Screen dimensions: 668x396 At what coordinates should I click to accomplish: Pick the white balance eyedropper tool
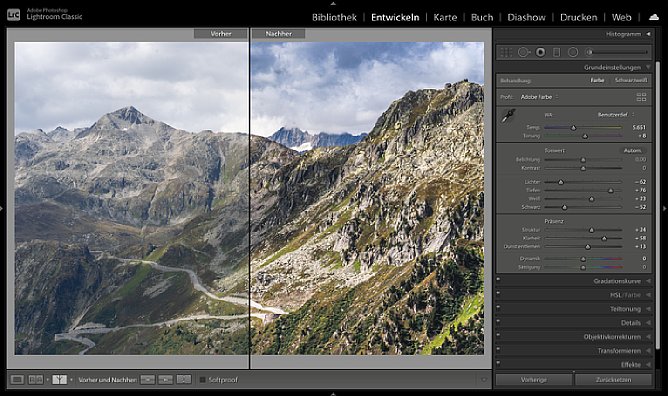click(508, 116)
